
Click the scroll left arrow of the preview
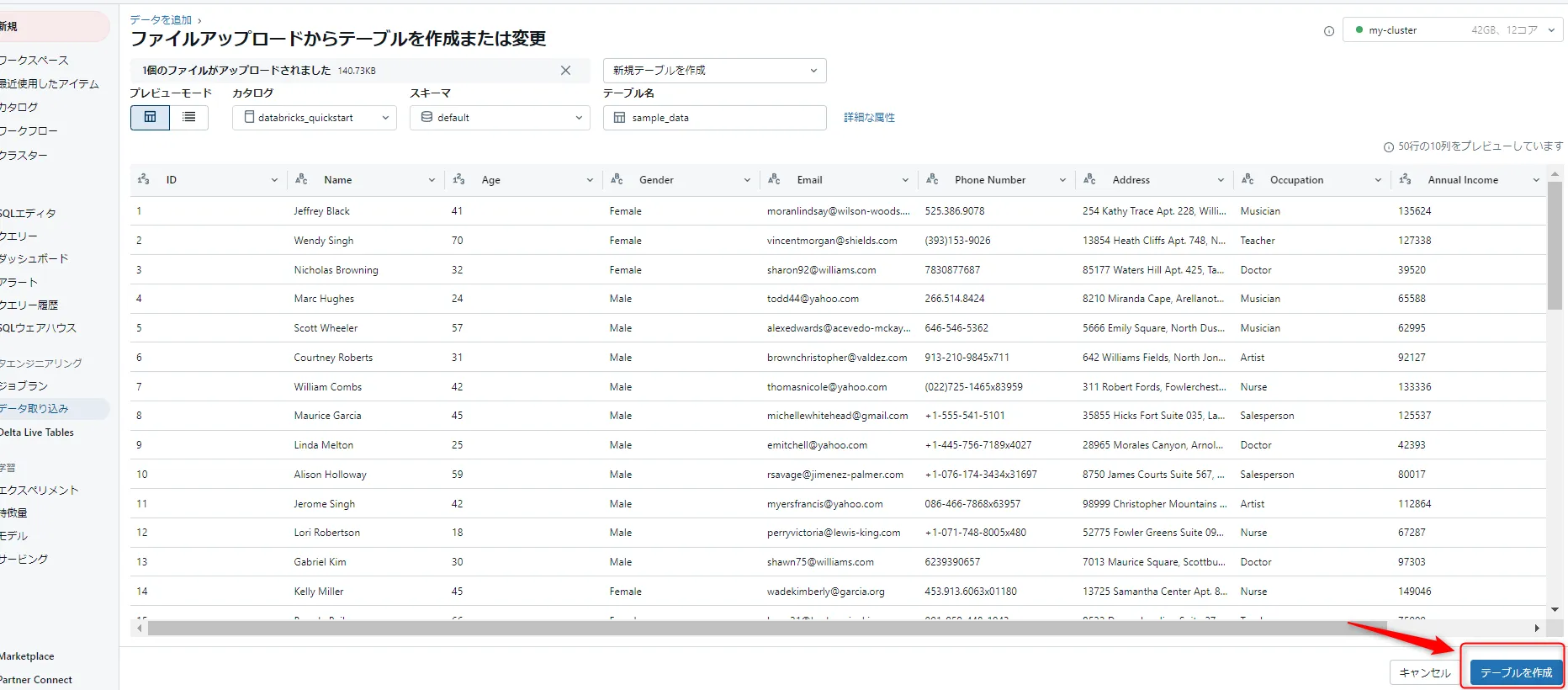tap(140, 628)
